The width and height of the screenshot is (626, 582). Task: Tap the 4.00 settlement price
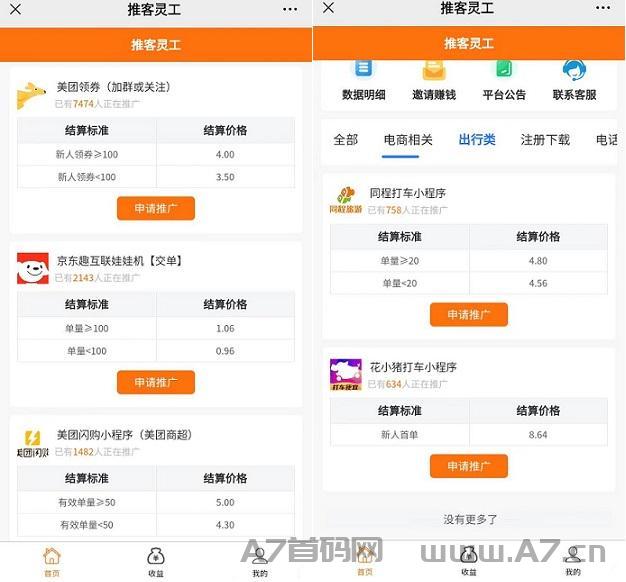(x=225, y=154)
